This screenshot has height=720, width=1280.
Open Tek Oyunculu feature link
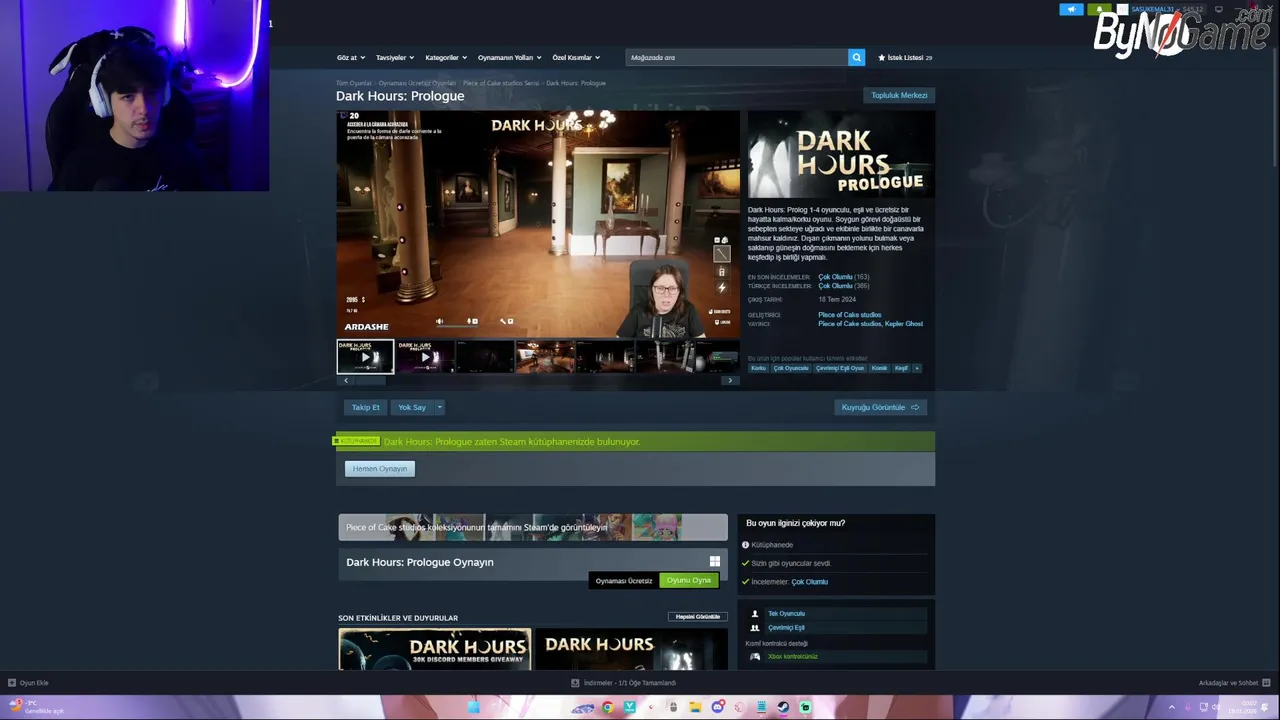click(x=786, y=613)
